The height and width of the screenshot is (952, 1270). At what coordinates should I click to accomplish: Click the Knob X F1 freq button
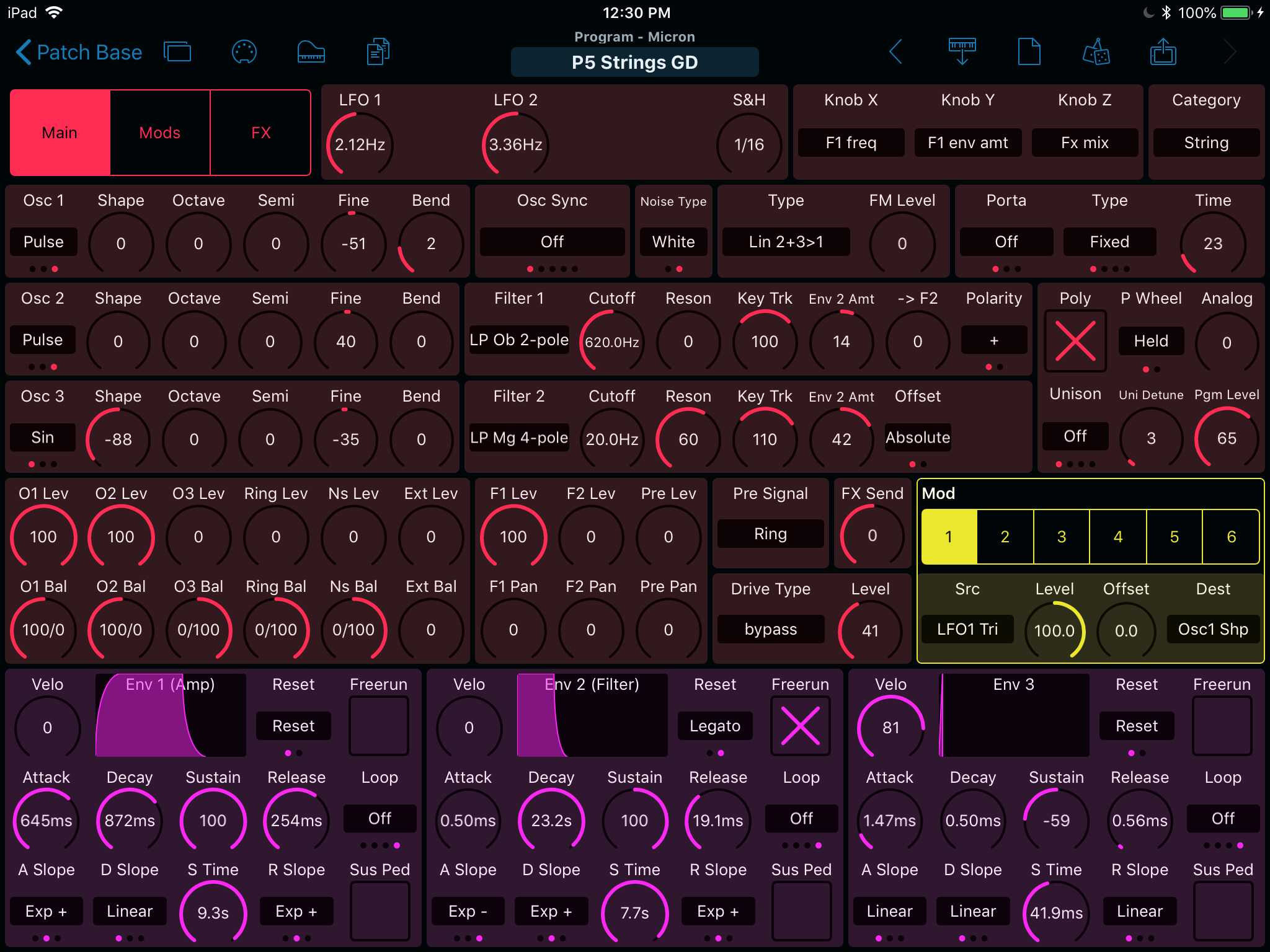pyautogui.click(x=851, y=143)
